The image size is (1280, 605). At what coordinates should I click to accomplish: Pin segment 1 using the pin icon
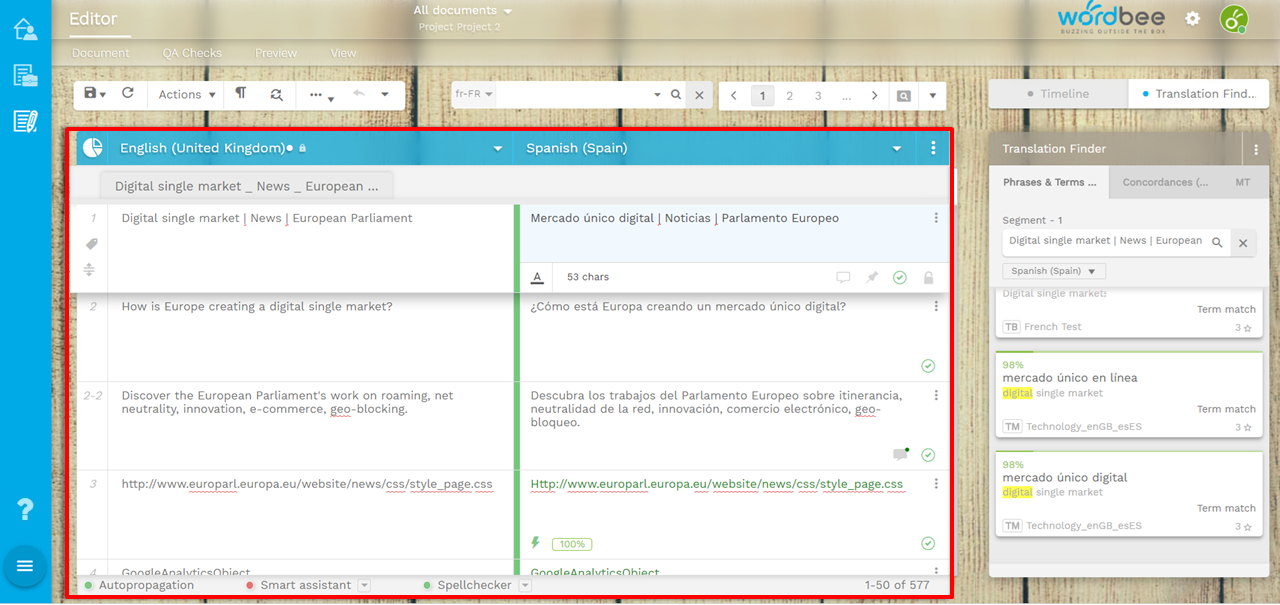[x=871, y=277]
